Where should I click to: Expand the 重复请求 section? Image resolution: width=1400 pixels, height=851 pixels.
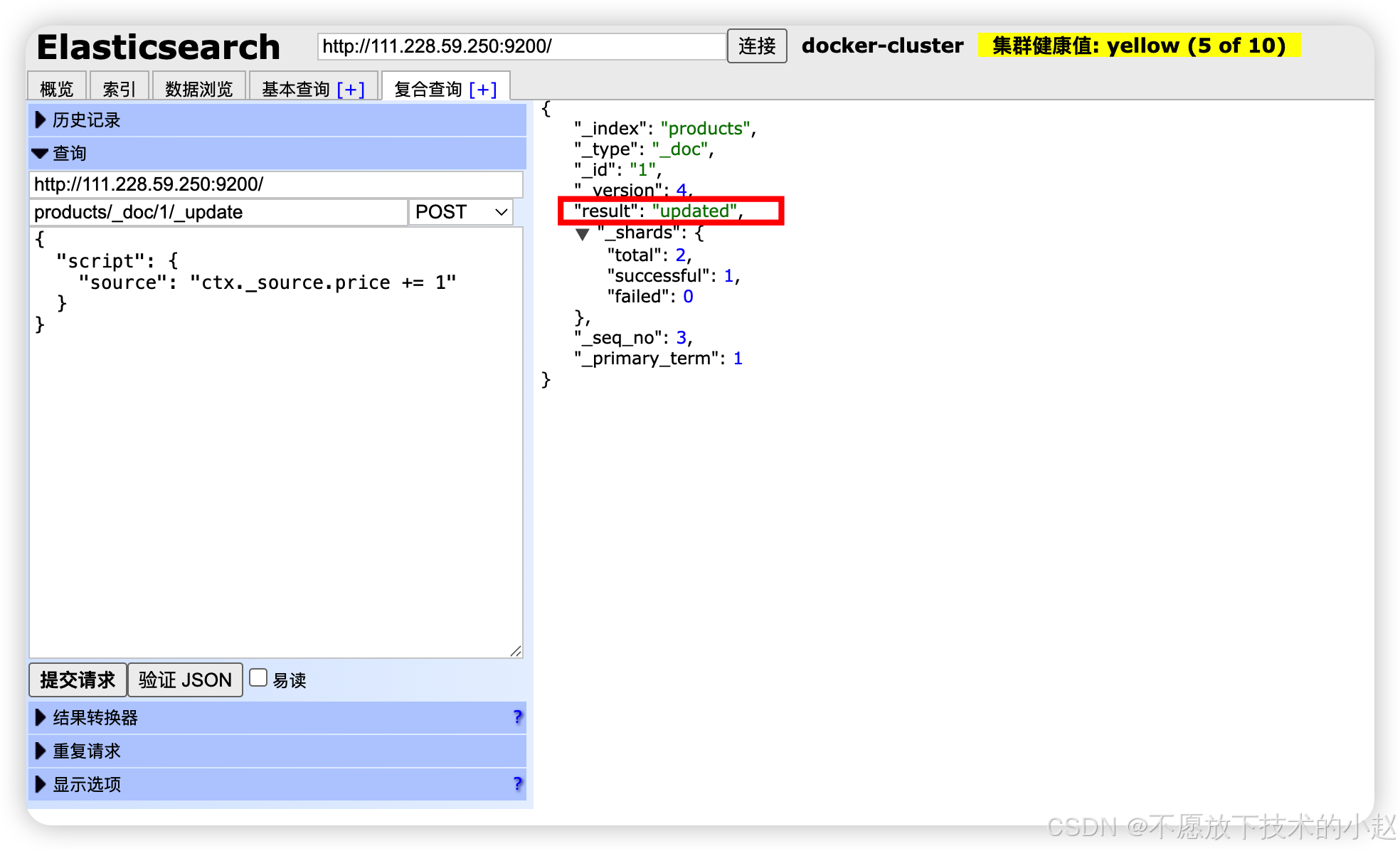pyautogui.click(x=86, y=751)
